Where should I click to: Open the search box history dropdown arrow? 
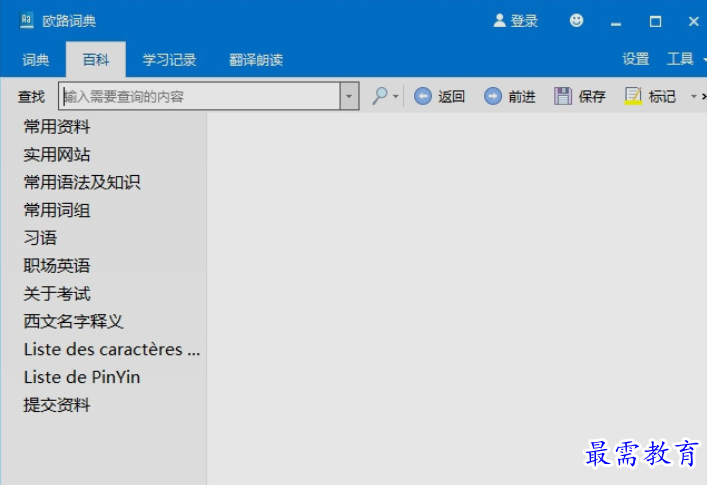point(349,96)
